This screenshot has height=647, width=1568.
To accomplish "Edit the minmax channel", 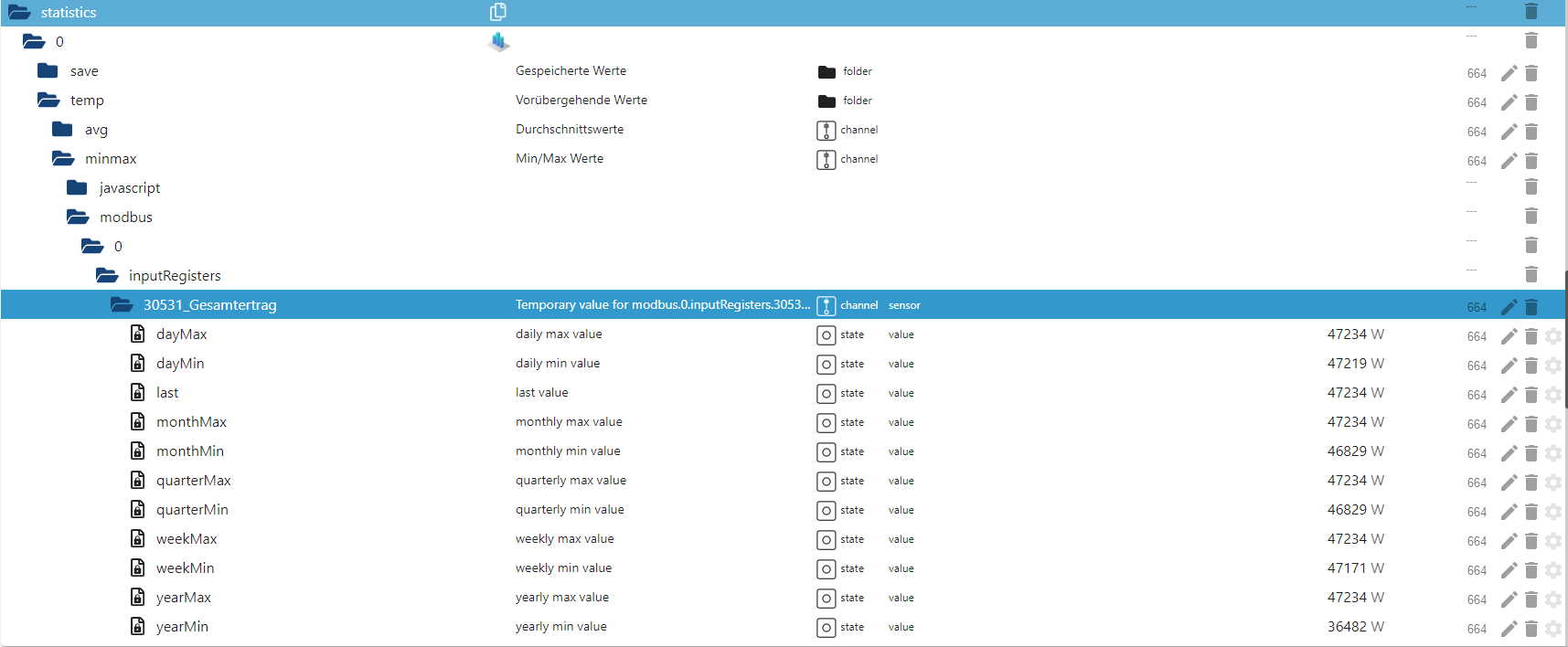I will coord(1509,161).
